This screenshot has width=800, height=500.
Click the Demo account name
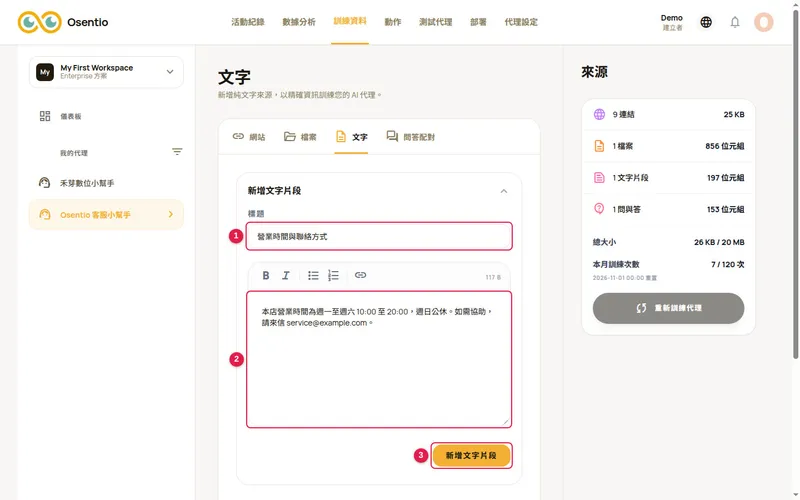pyautogui.click(x=671, y=18)
